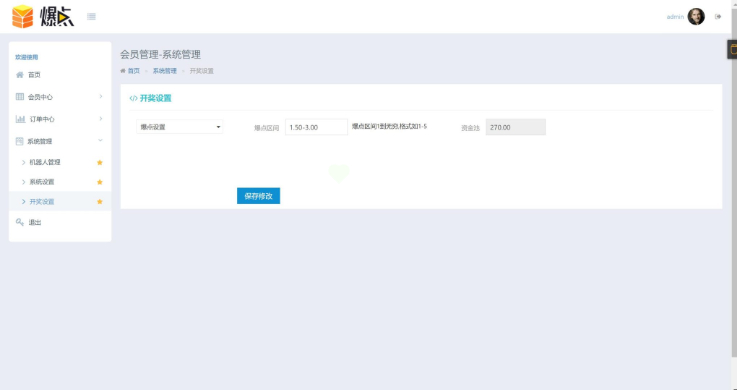
Task: Collapse the 系统管理 menu chevron
Action: click(x=100, y=140)
